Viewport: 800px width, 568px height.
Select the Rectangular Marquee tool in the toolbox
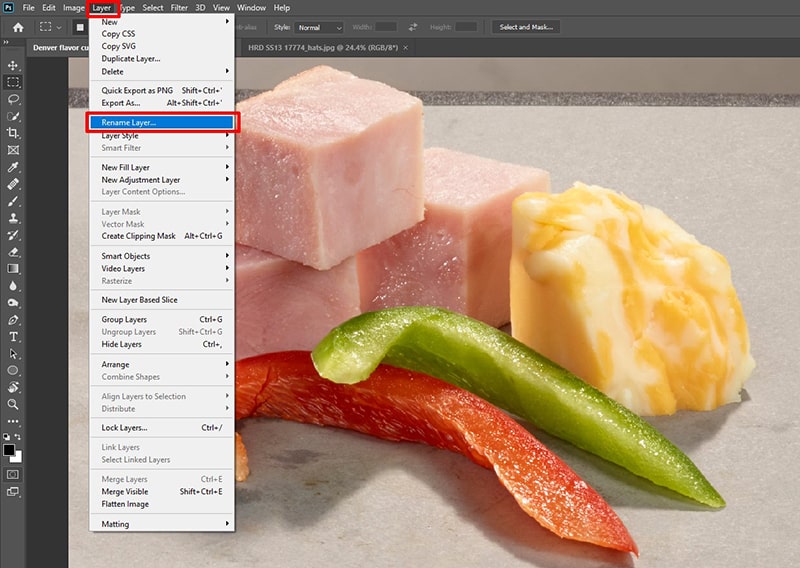click(x=13, y=82)
